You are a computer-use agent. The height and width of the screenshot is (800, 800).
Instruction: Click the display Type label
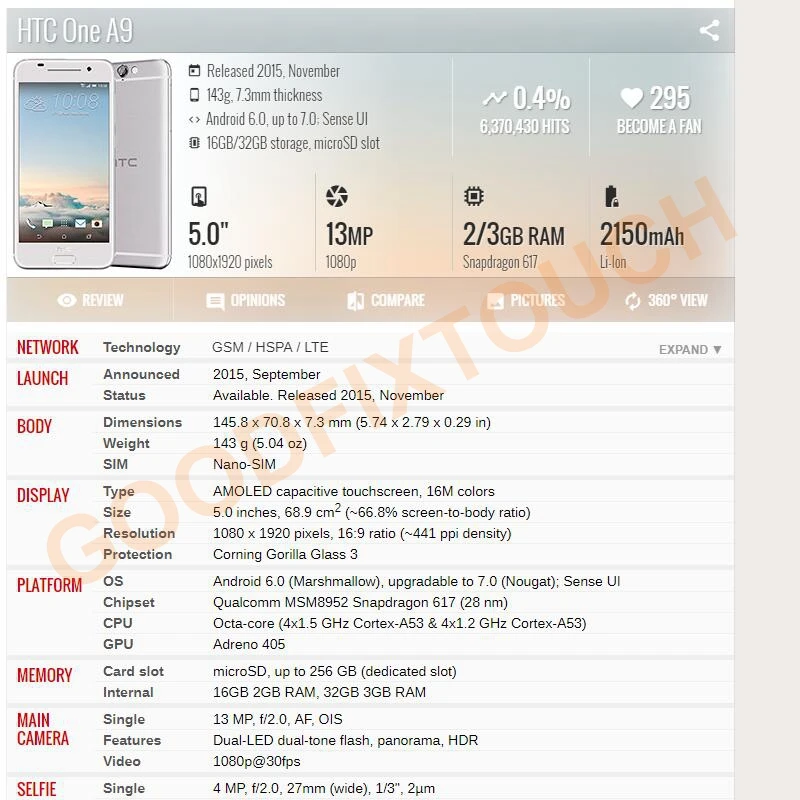pyautogui.click(x=119, y=491)
